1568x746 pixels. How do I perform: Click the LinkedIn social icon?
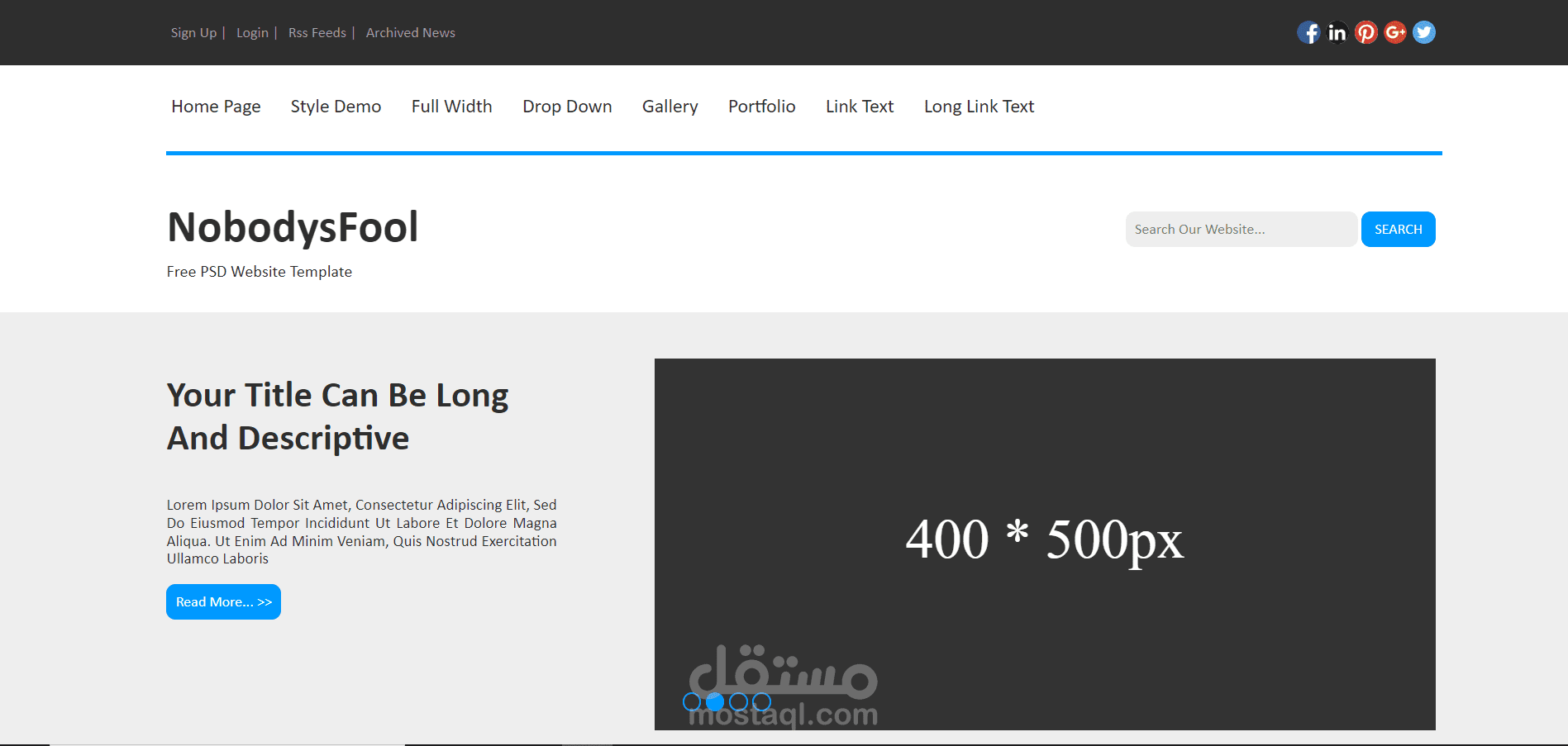coord(1337,32)
